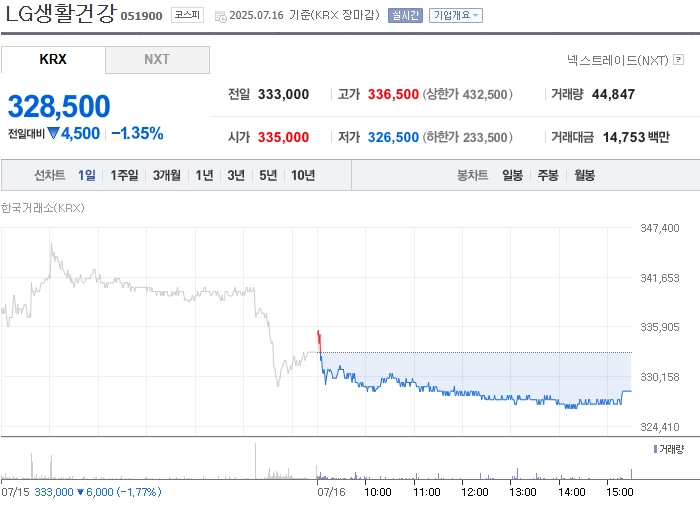Click the blue down-triangle icon beside 4,500

53,133
